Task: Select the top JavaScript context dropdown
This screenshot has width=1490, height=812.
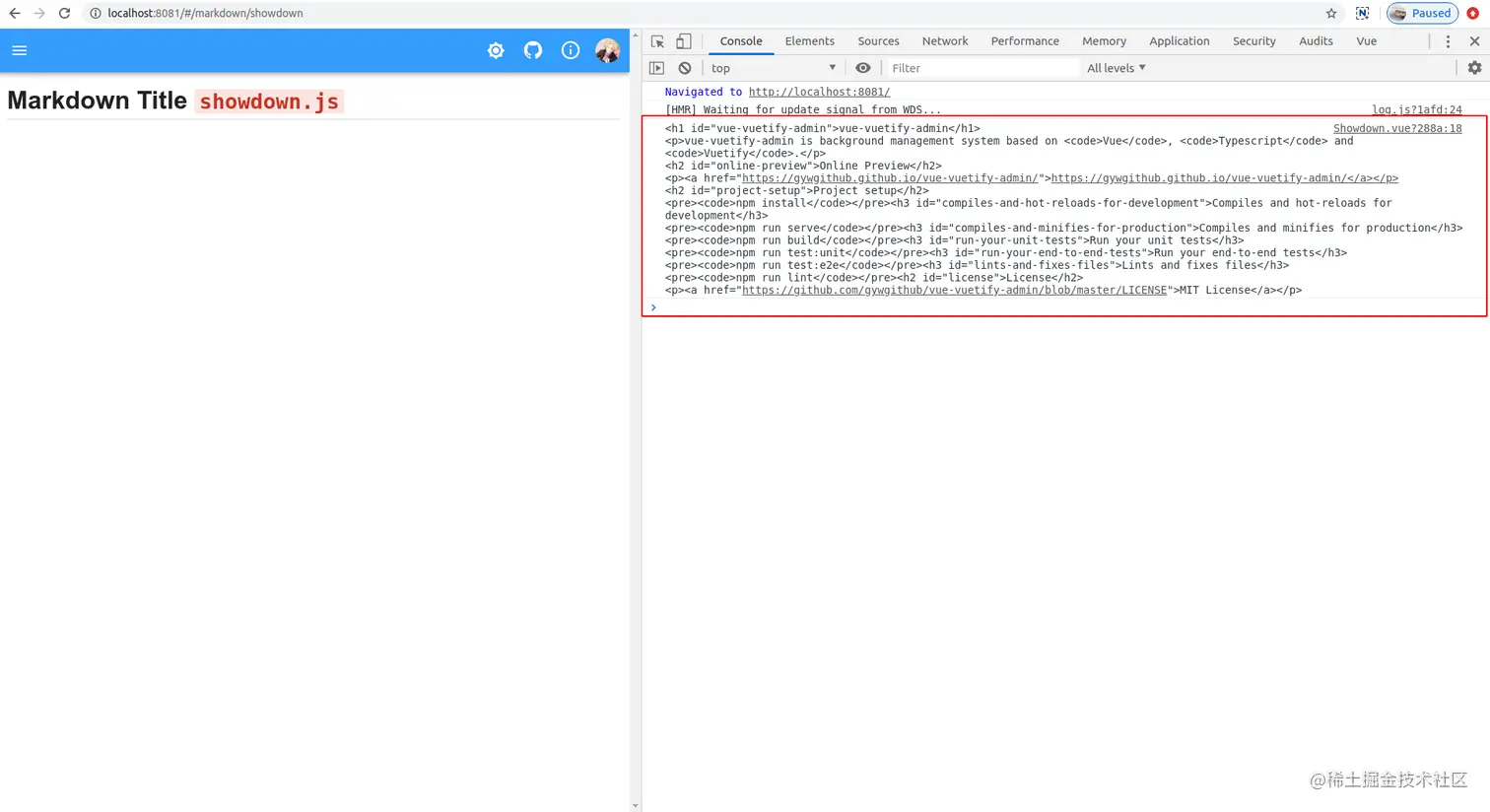Action: [x=774, y=68]
